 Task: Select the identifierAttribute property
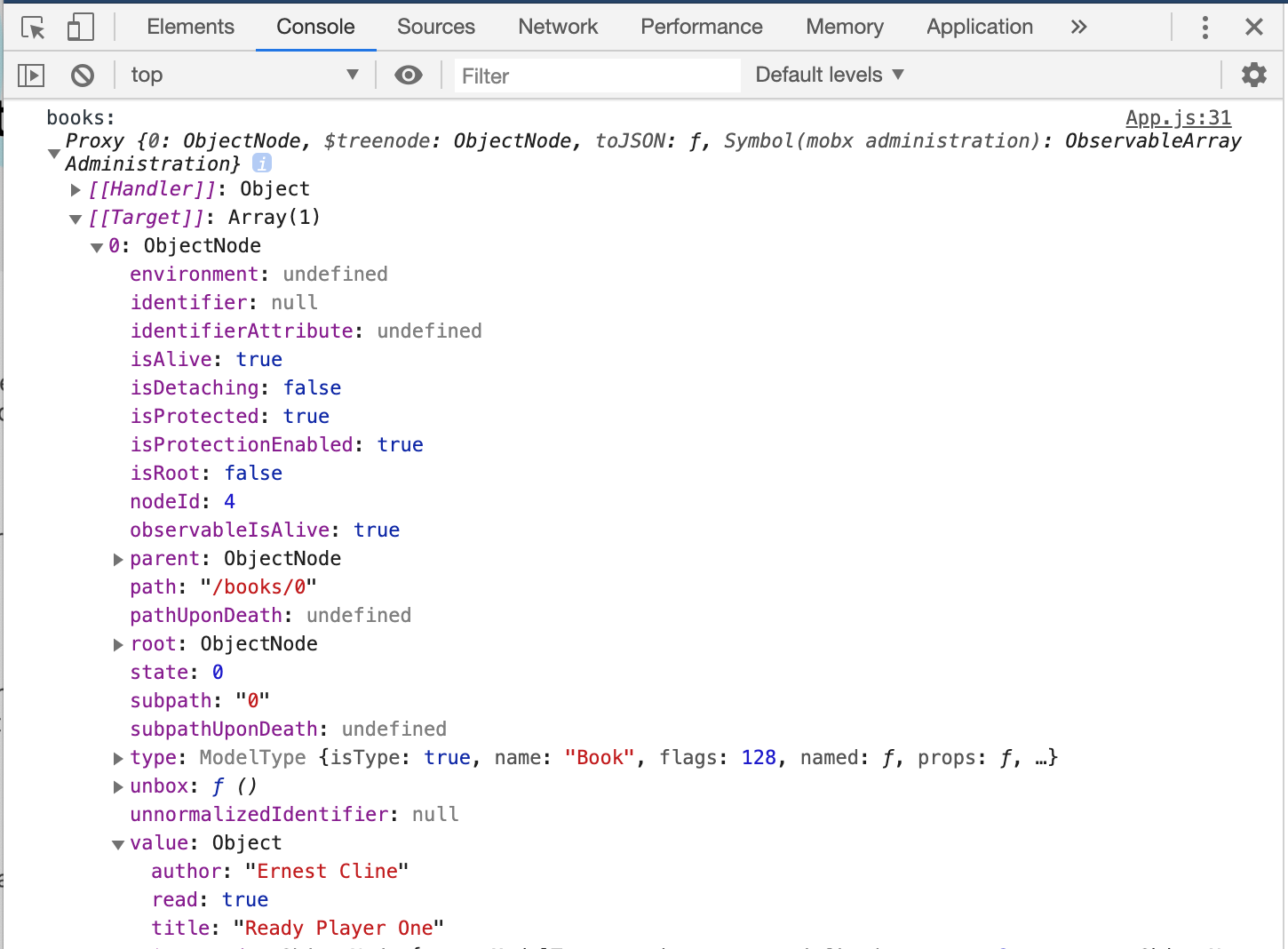click(242, 331)
